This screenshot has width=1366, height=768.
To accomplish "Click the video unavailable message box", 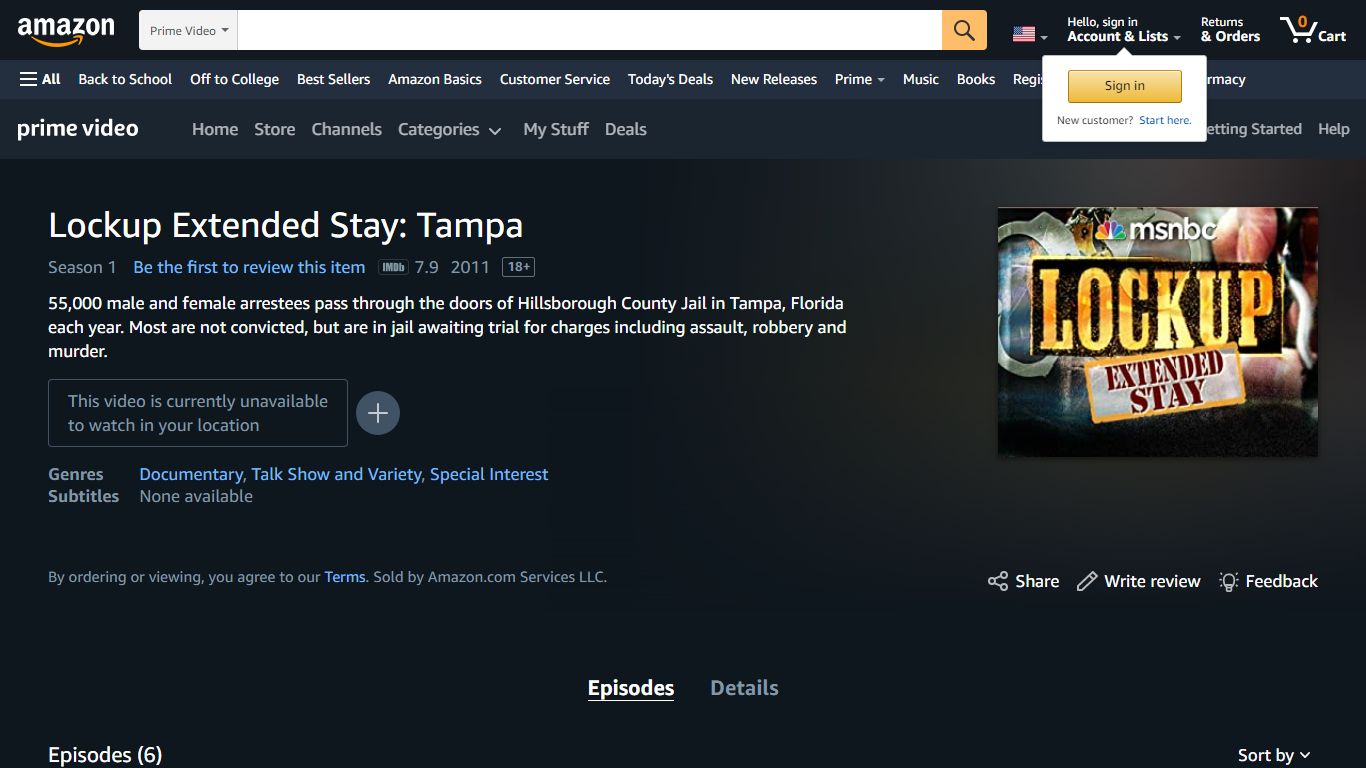I will pyautogui.click(x=198, y=413).
